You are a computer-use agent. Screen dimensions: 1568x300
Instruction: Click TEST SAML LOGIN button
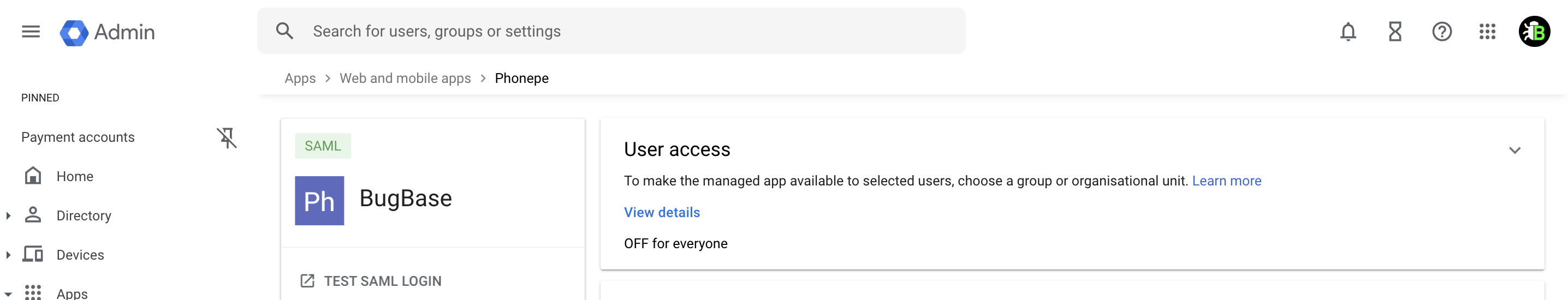point(371,281)
